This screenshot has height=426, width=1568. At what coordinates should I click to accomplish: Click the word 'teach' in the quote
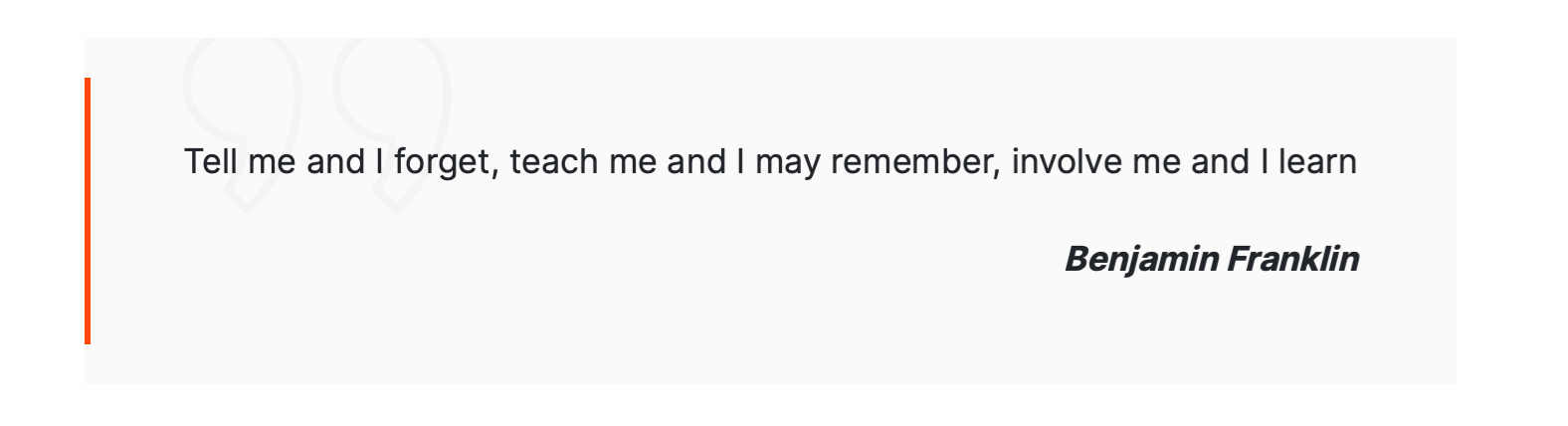pos(554,161)
